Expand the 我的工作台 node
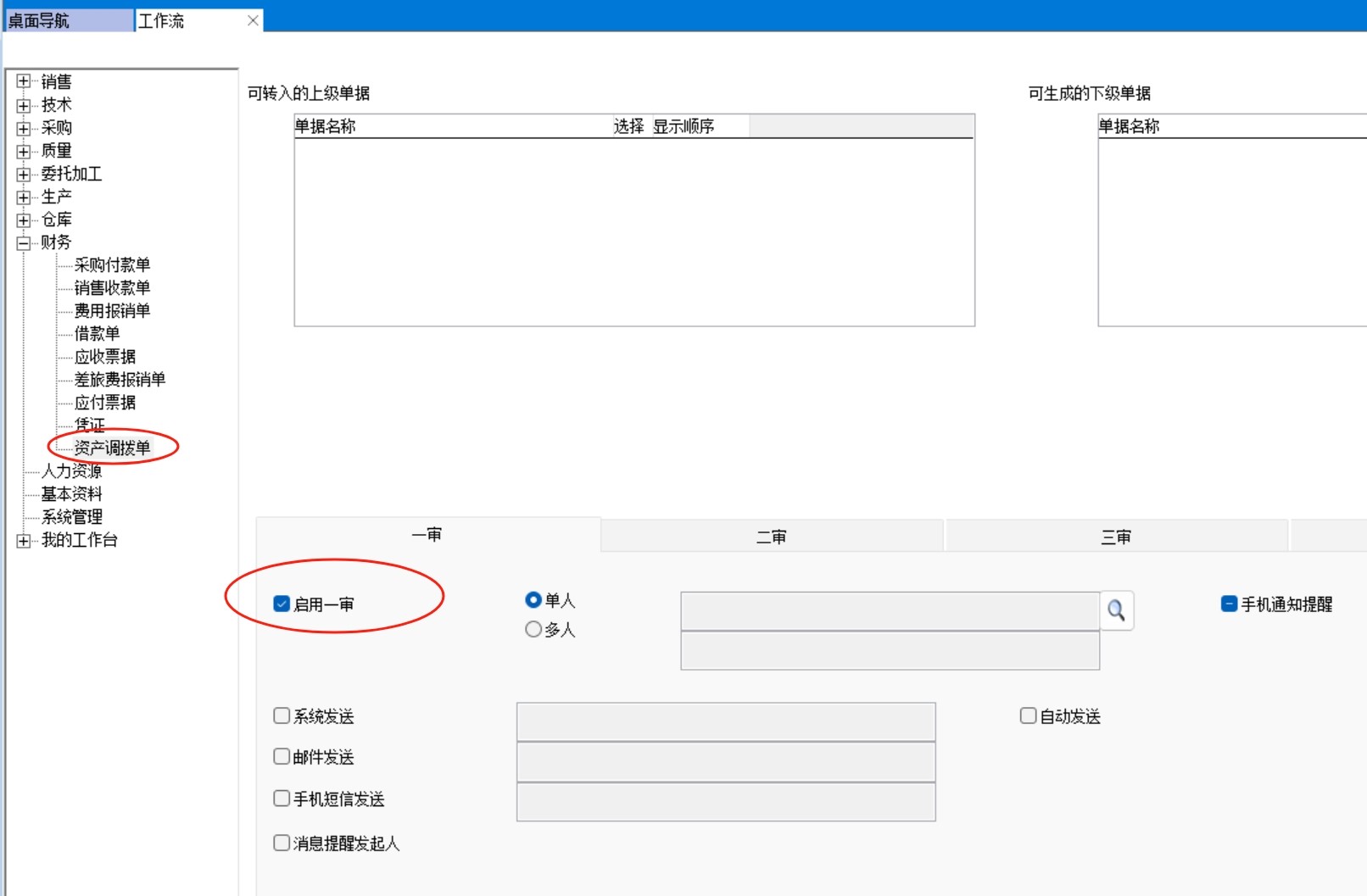This screenshot has width=1367, height=896. [x=24, y=540]
